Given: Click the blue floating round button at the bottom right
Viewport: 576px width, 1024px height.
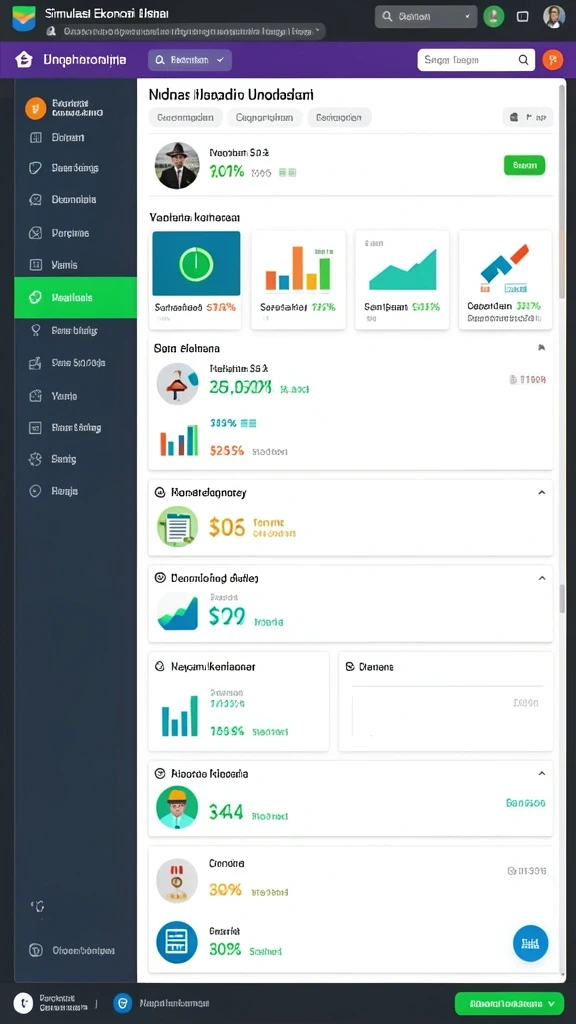Looking at the screenshot, I should (x=530, y=943).
